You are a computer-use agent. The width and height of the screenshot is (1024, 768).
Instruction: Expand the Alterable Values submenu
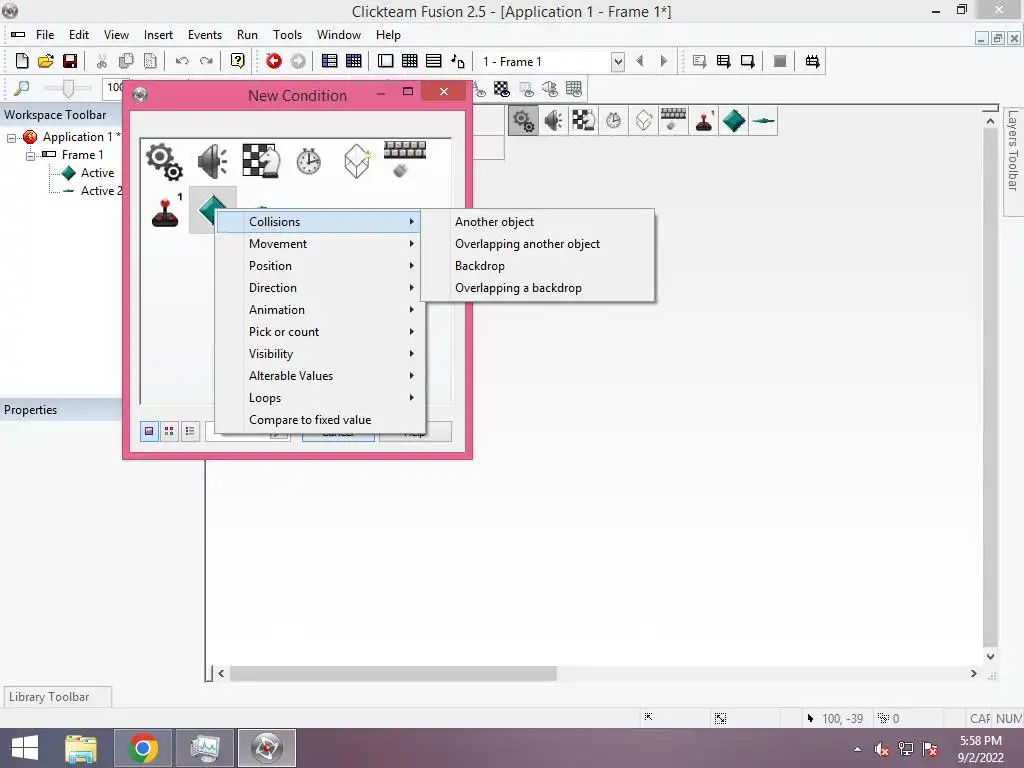320,376
